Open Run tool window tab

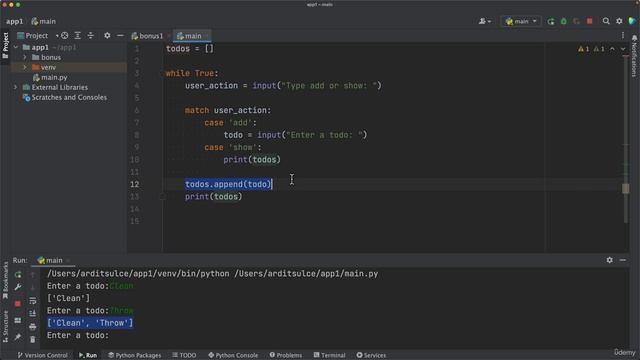point(88,355)
